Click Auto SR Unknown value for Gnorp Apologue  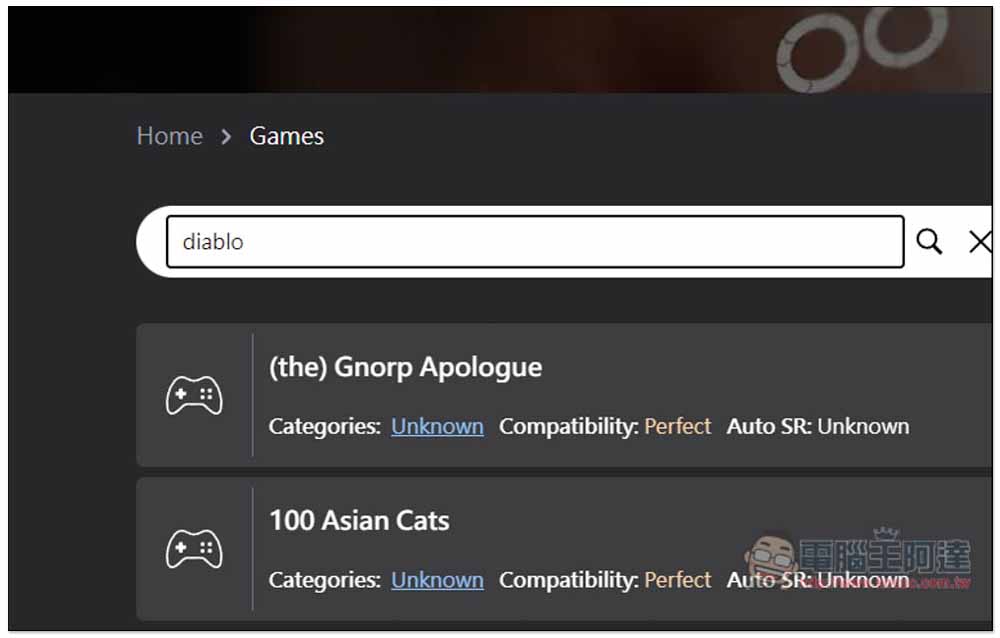863,426
